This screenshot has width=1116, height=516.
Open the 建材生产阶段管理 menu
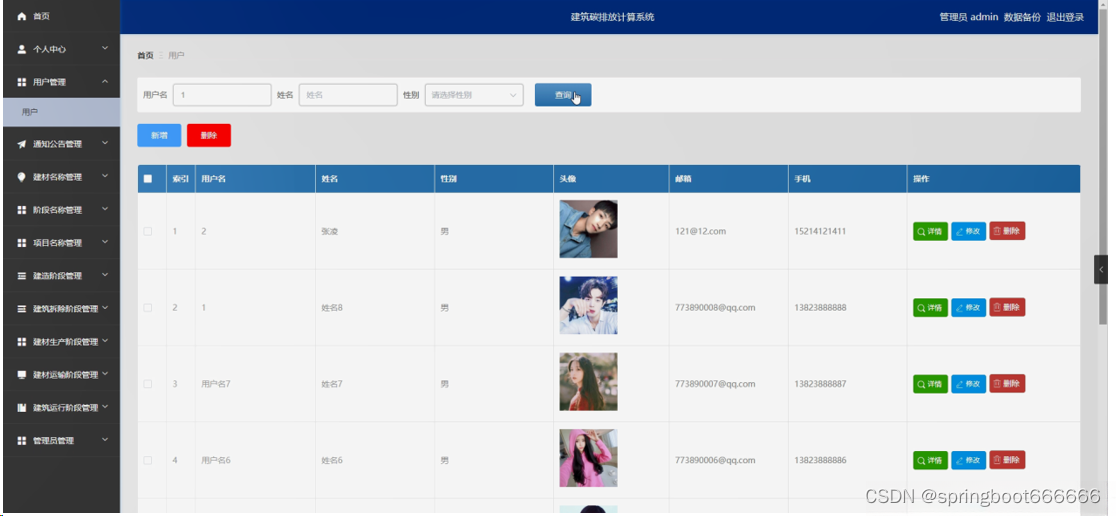tap(61, 342)
